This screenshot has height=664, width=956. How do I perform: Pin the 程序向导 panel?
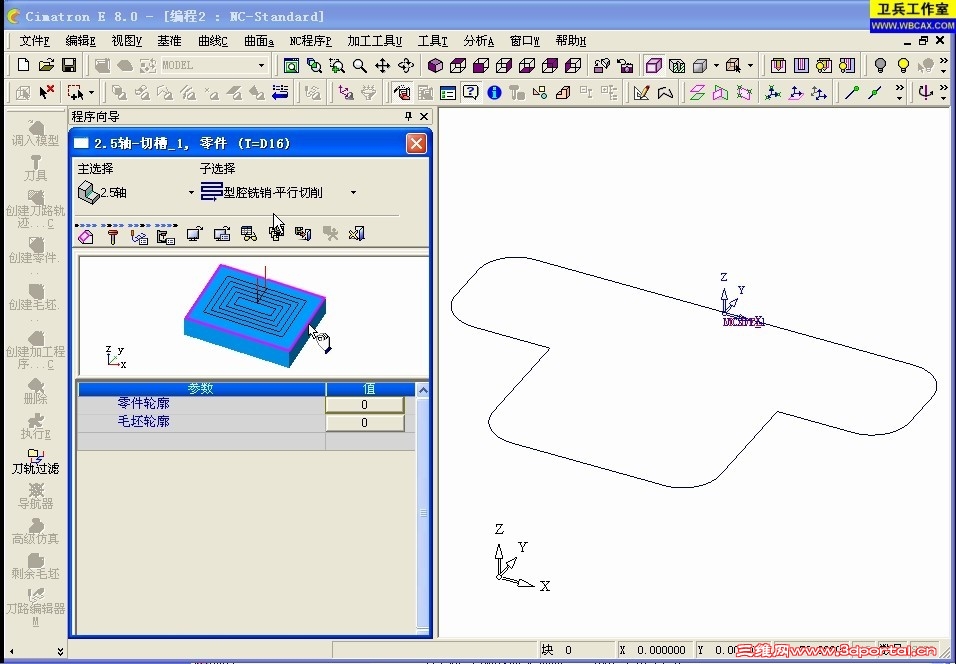pyautogui.click(x=408, y=116)
